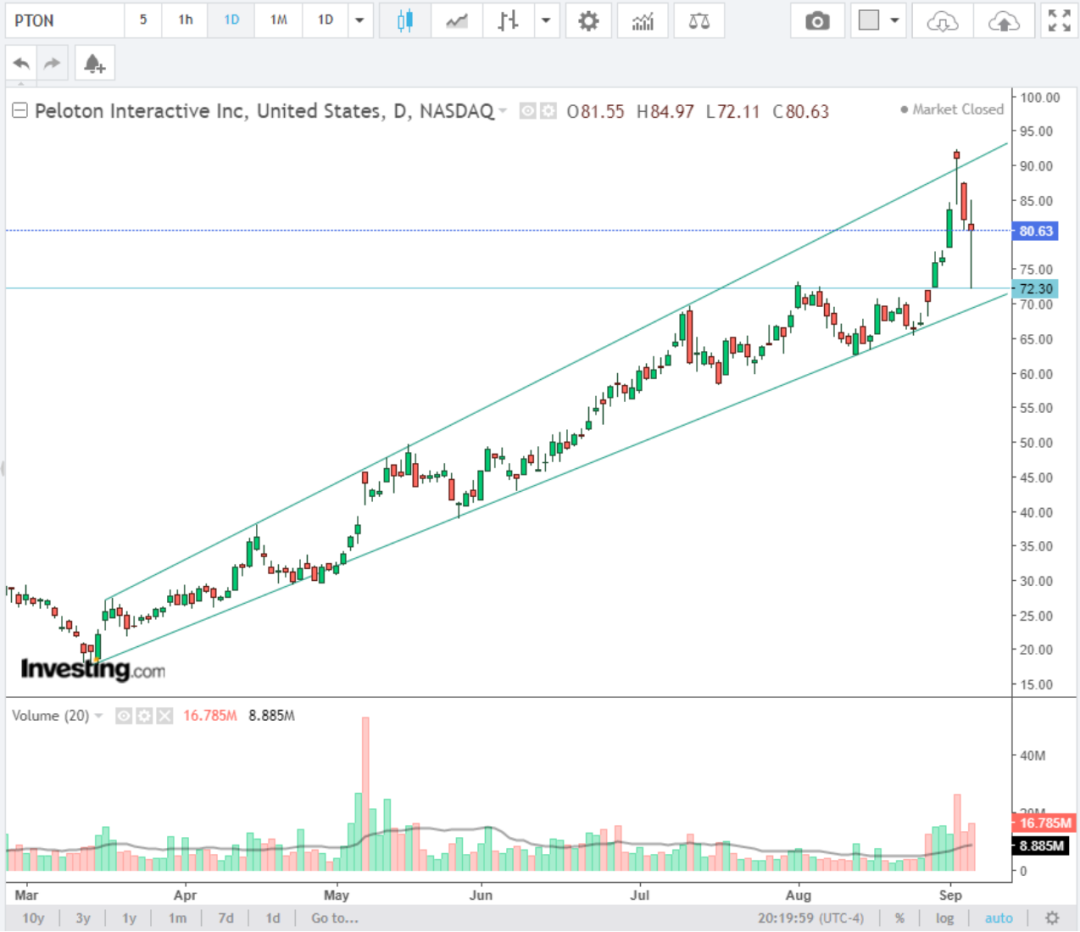Screen dimensions: 1080x932
Task: Open dropdown arrow after NASDAQ title
Action: coord(503,110)
